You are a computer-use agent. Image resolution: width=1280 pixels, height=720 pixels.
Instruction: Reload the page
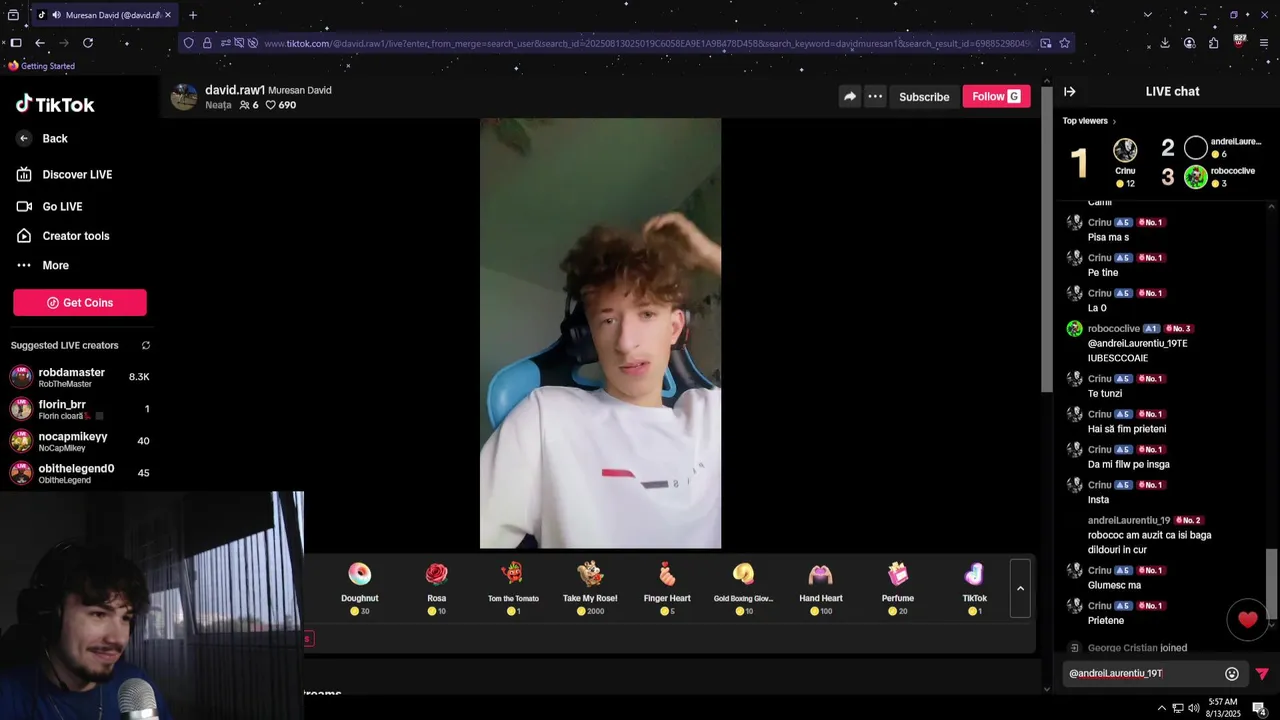[x=88, y=43]
